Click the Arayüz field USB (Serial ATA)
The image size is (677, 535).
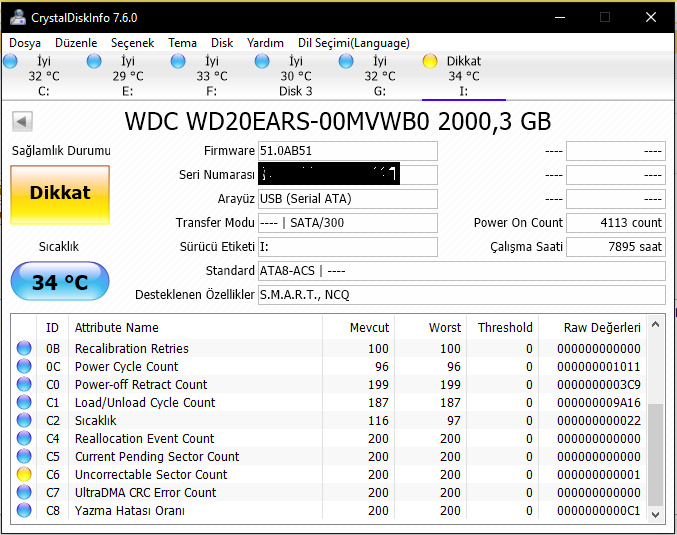(x=348, y=199)
